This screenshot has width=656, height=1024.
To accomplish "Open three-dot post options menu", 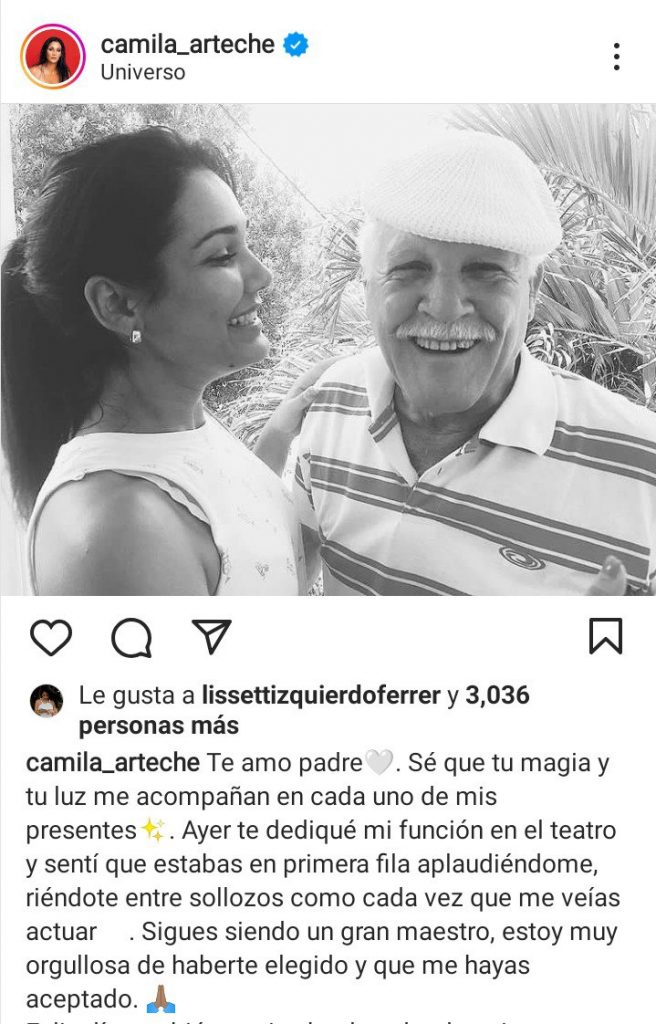I will coord(616,57).
